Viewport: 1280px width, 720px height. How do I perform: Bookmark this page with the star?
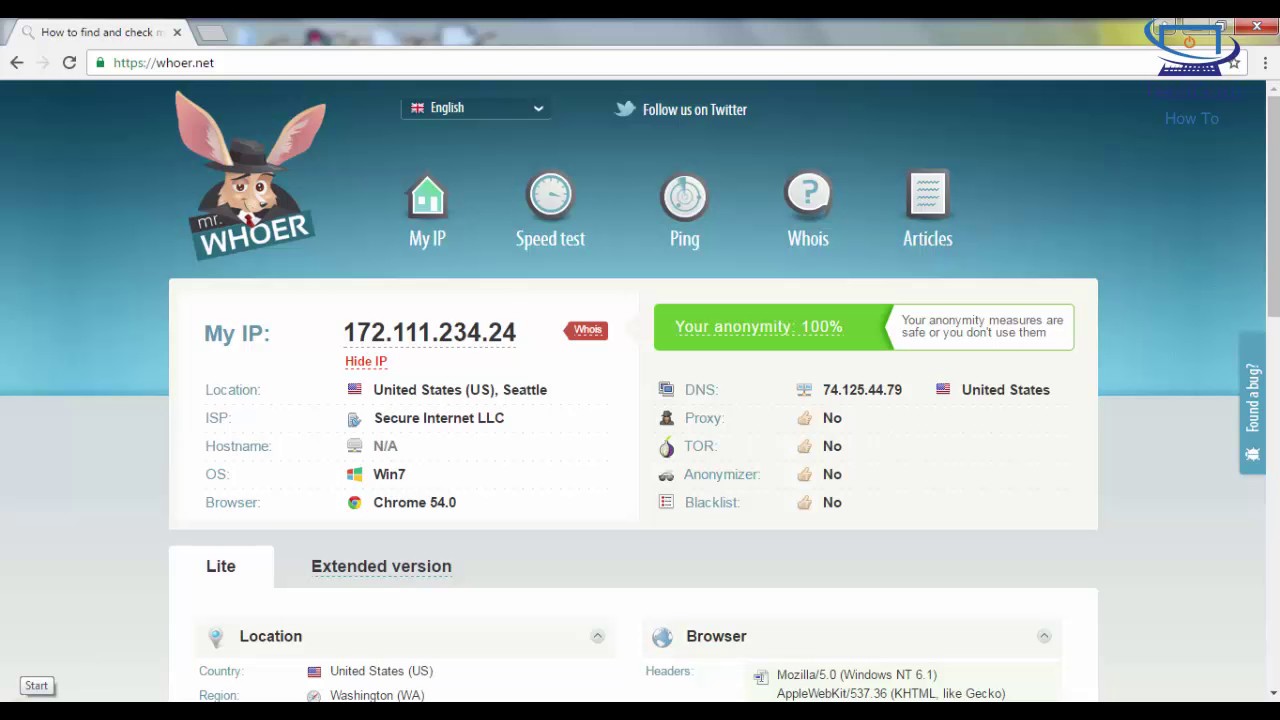coord(1235,62)
